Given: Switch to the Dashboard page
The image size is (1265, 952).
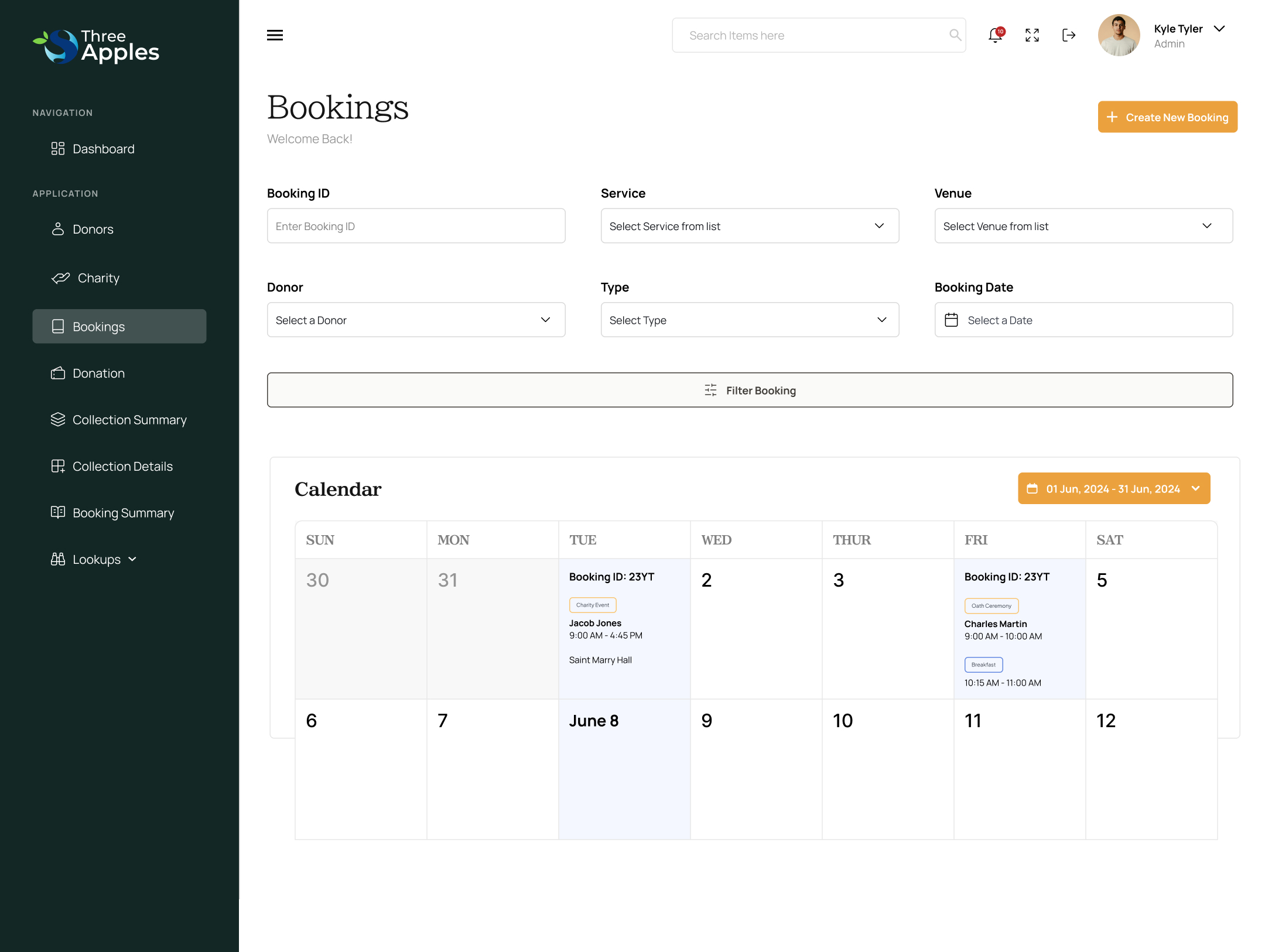Looking at the screenshot, I should pos(104,149).
